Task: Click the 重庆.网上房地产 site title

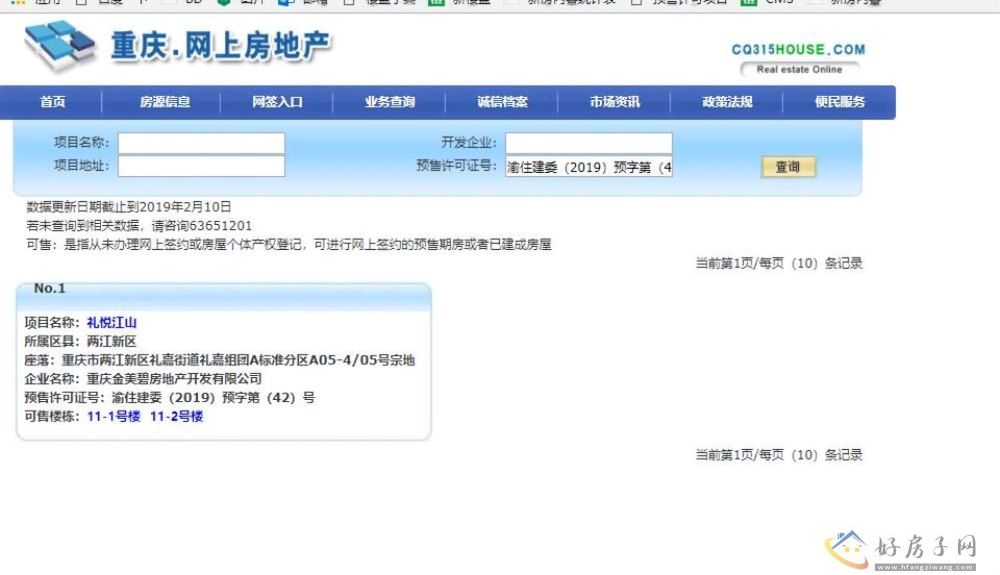Action: pos(221,47)
